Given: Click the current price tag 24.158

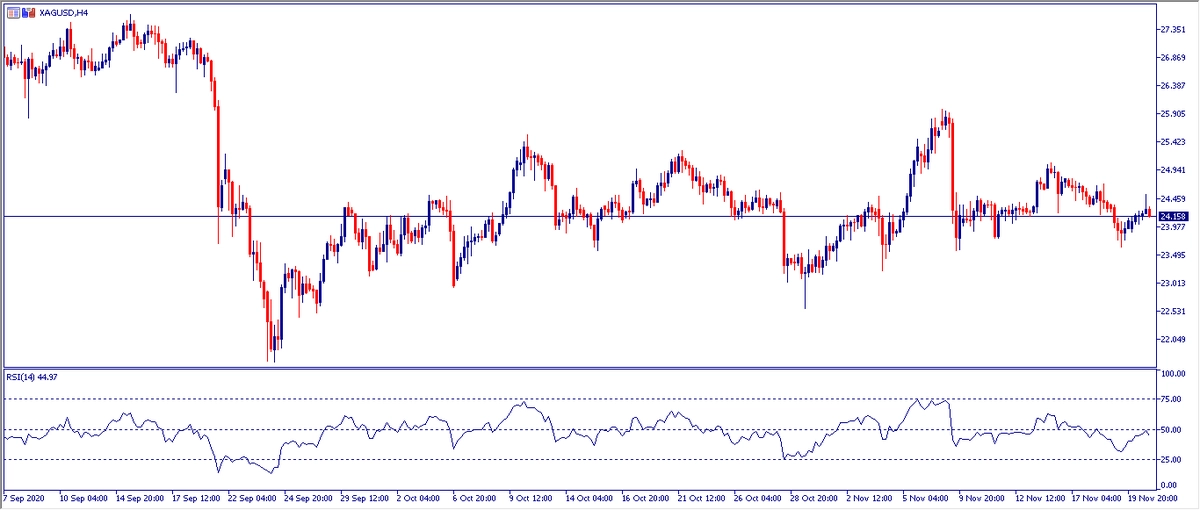Looking at the screenshot, I should point(1172,216).
